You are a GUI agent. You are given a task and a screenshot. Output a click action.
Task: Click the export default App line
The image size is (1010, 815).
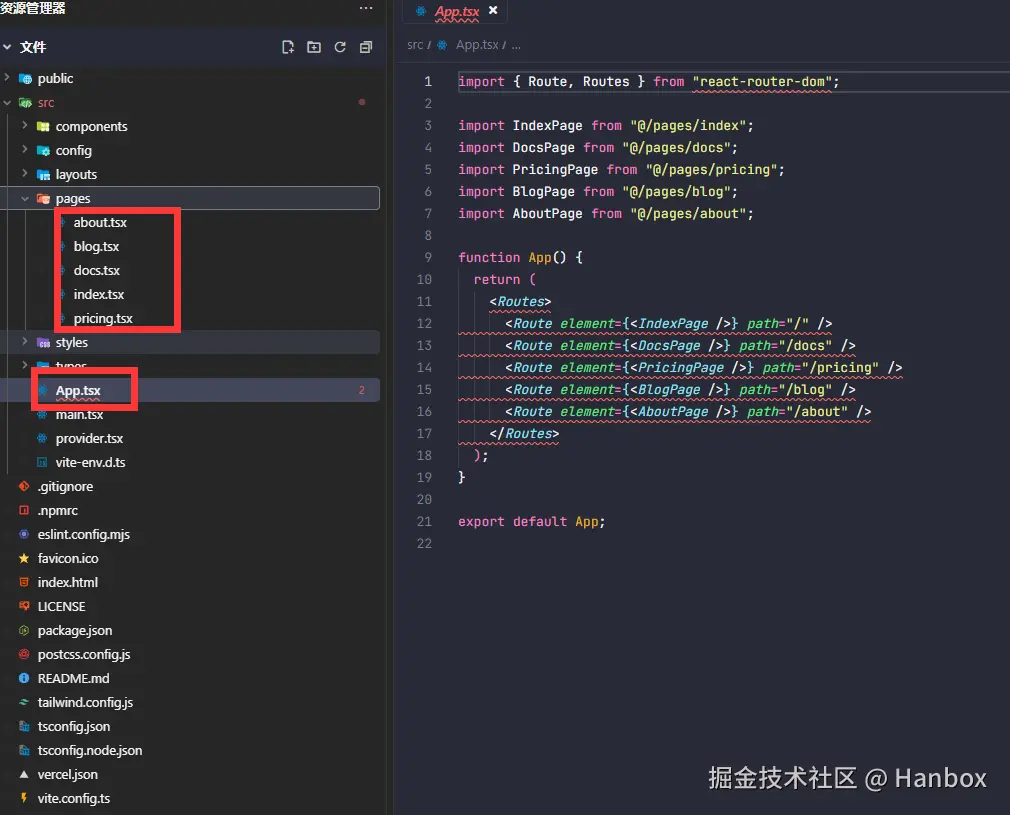pyautogui.click(x=531, y=521)
